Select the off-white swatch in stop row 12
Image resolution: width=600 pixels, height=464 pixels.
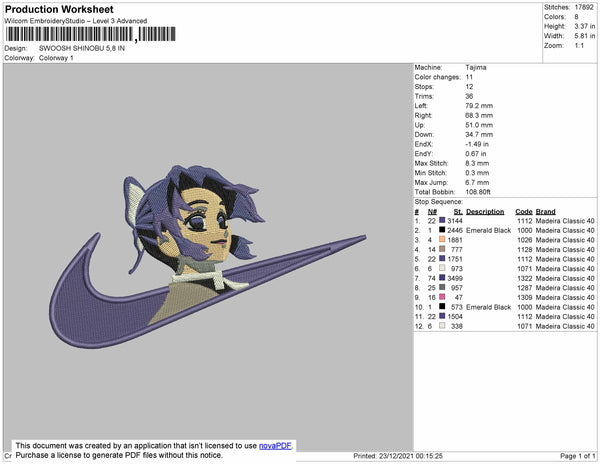[x=442, y=326]
